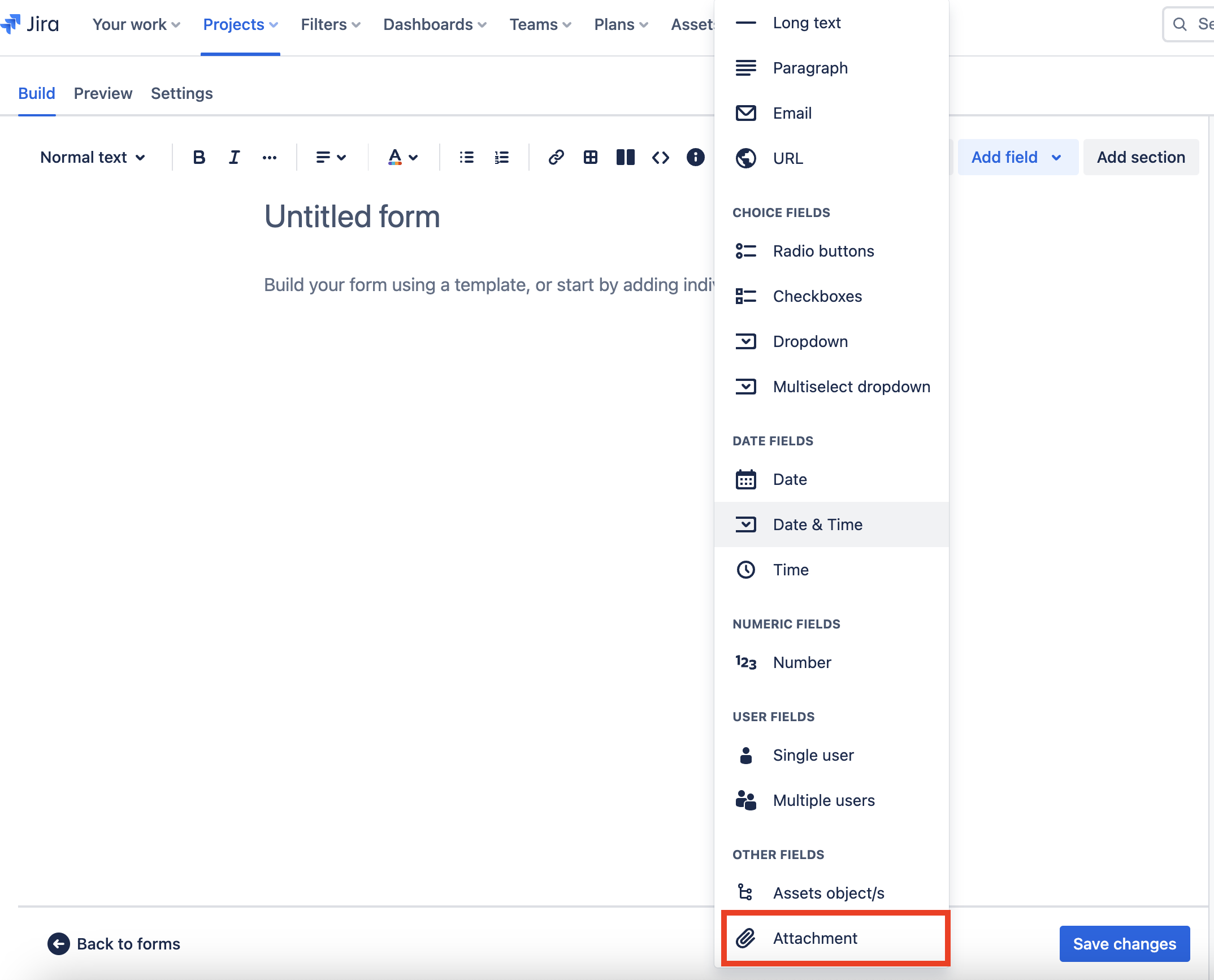Toggle italic formatting
Viewport: 1214px width, 980px height.
pyautogui.click(x=234, y=157)
